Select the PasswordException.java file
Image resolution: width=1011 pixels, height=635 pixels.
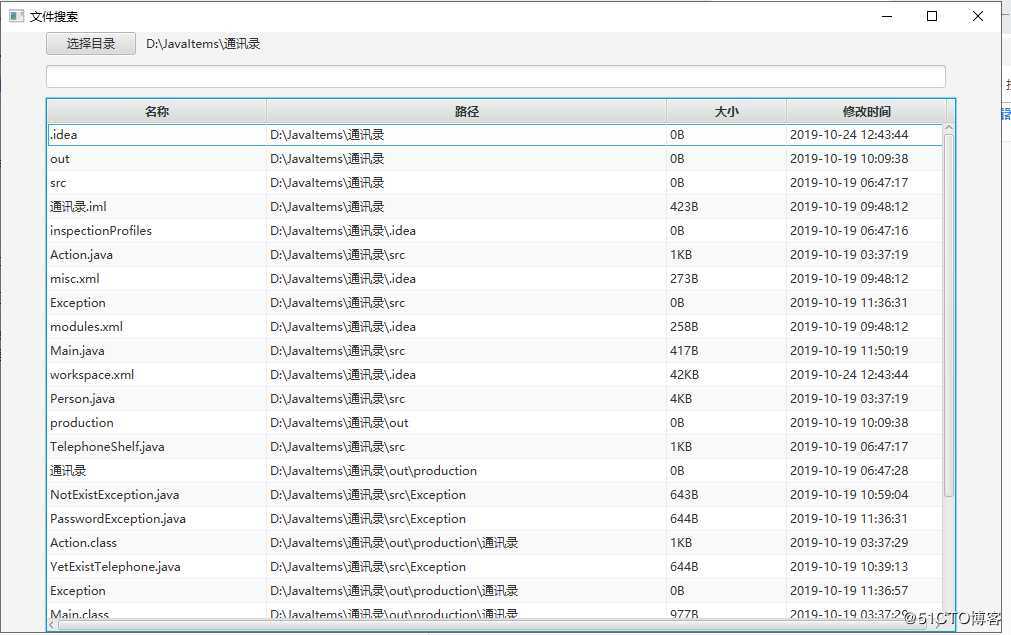pyautogui.click(x=118, y=519)
